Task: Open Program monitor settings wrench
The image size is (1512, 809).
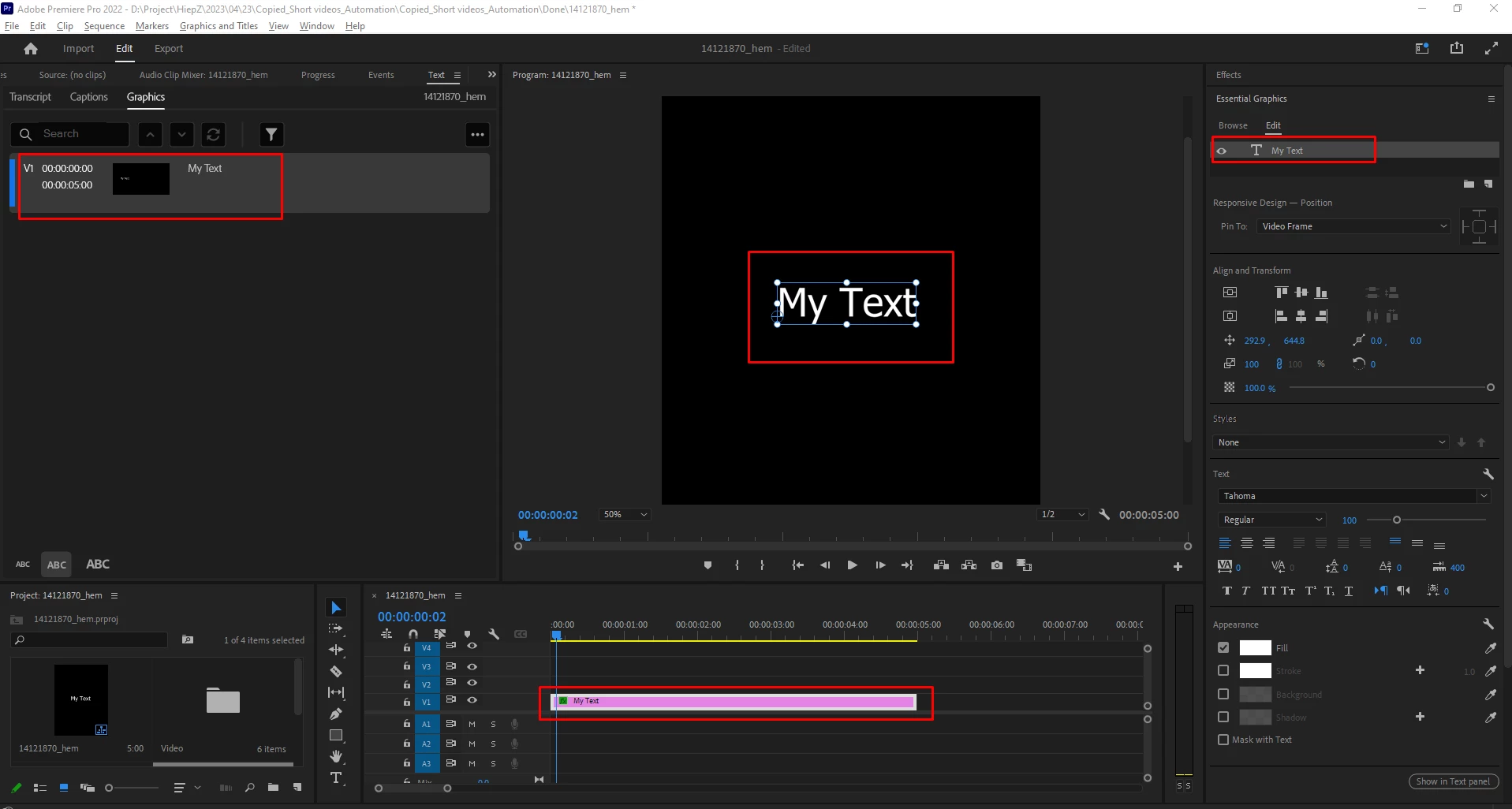Action: tap(1104, 514)
